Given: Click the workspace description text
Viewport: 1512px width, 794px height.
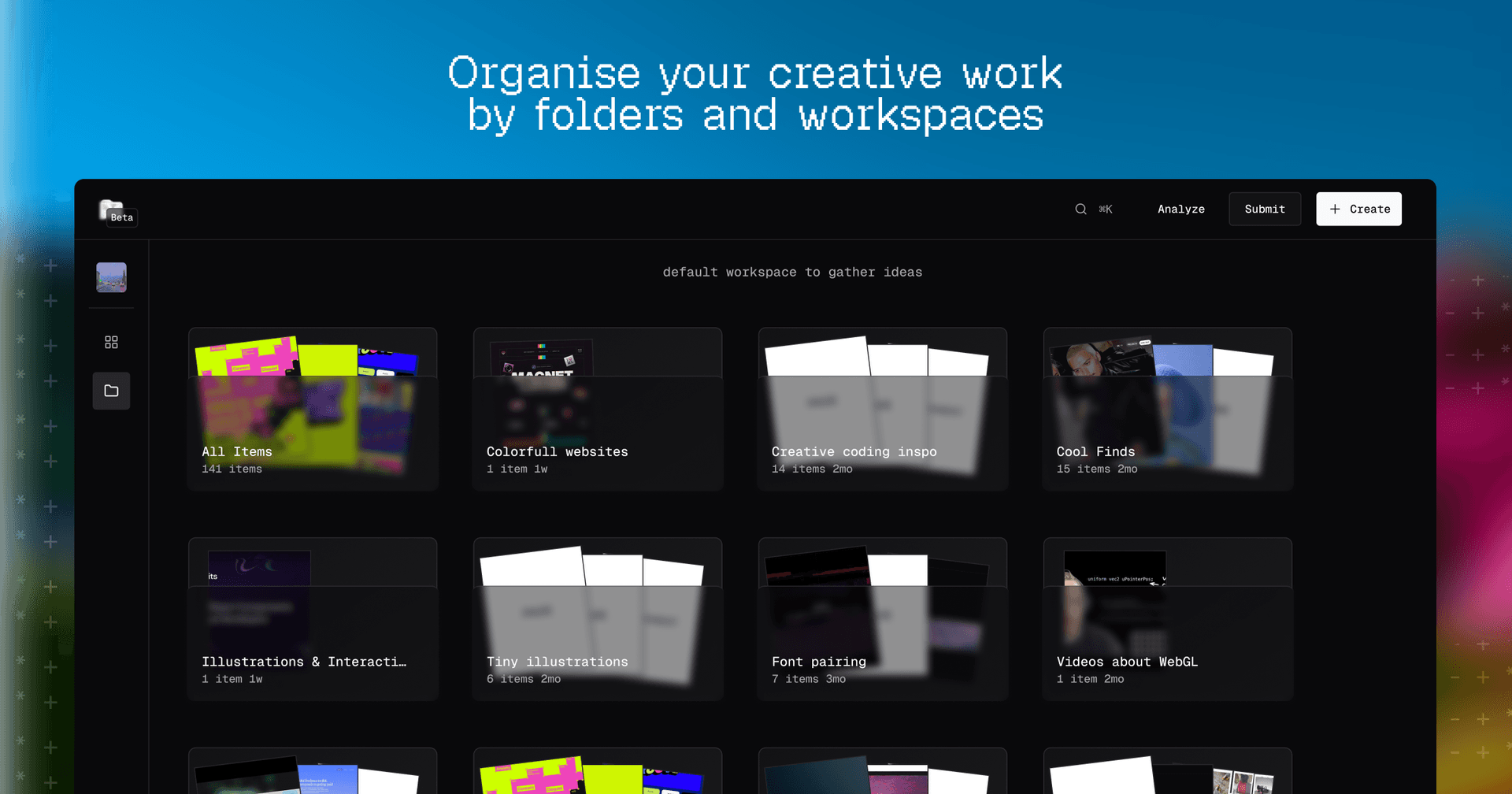Looking at the screenshot, I should pos(792,272).
